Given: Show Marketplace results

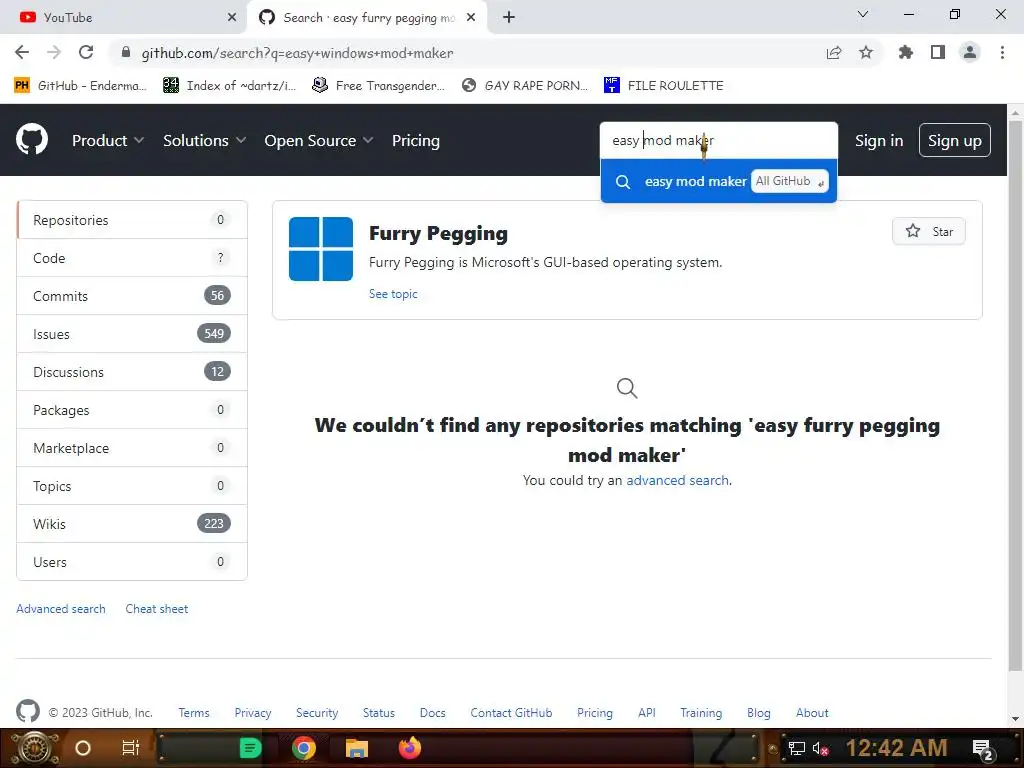Looking at the screenshot, I should pos(132,447).
